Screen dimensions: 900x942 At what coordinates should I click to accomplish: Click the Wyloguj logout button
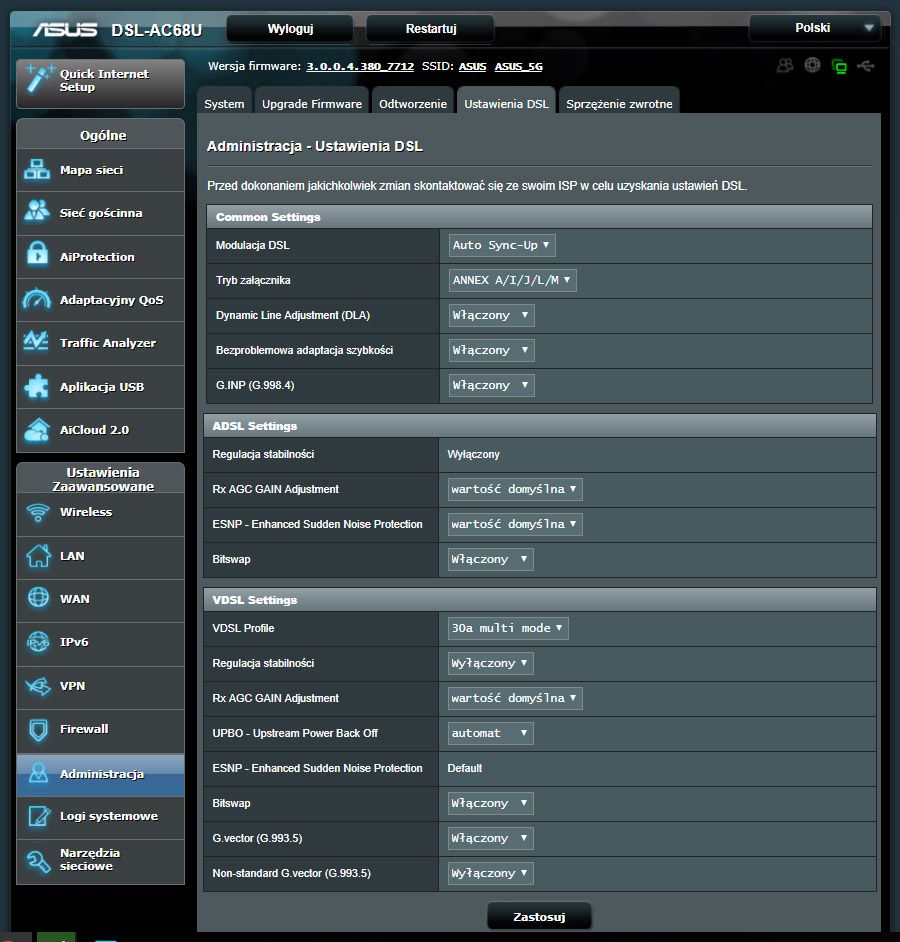pyautogui.click(x=290, y=29)
